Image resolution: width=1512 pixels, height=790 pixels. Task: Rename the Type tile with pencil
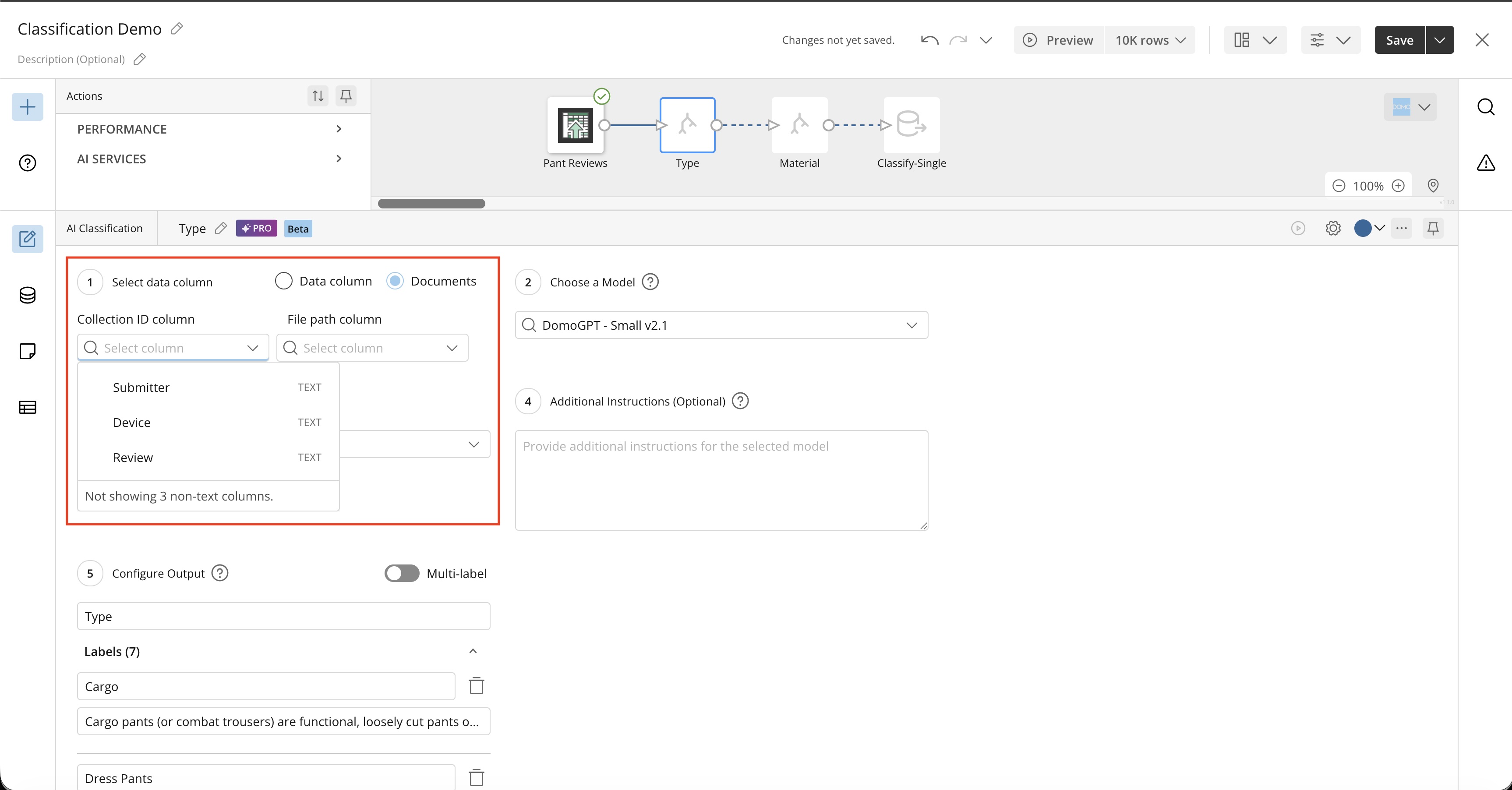coord(221,228)
